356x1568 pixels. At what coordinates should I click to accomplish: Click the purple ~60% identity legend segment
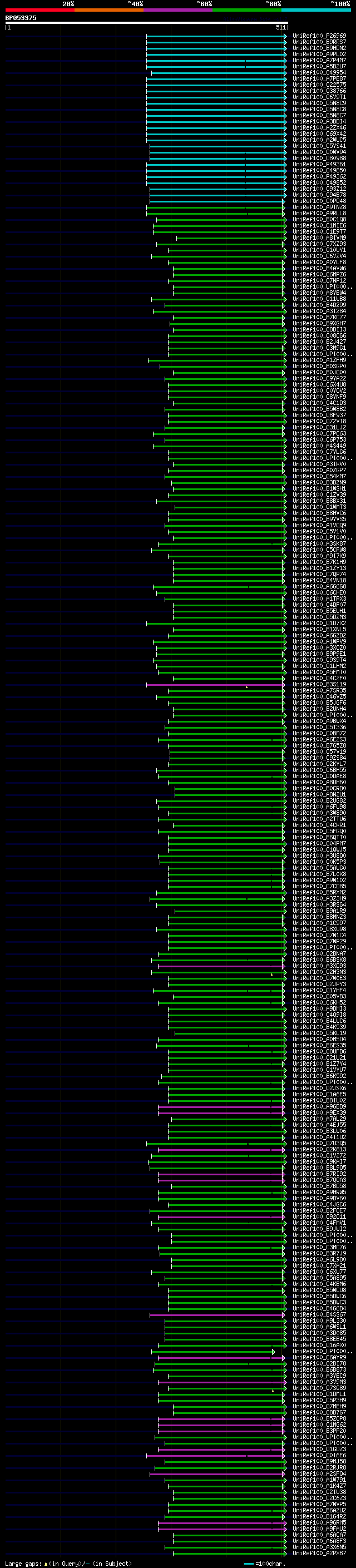click(177, 10)
